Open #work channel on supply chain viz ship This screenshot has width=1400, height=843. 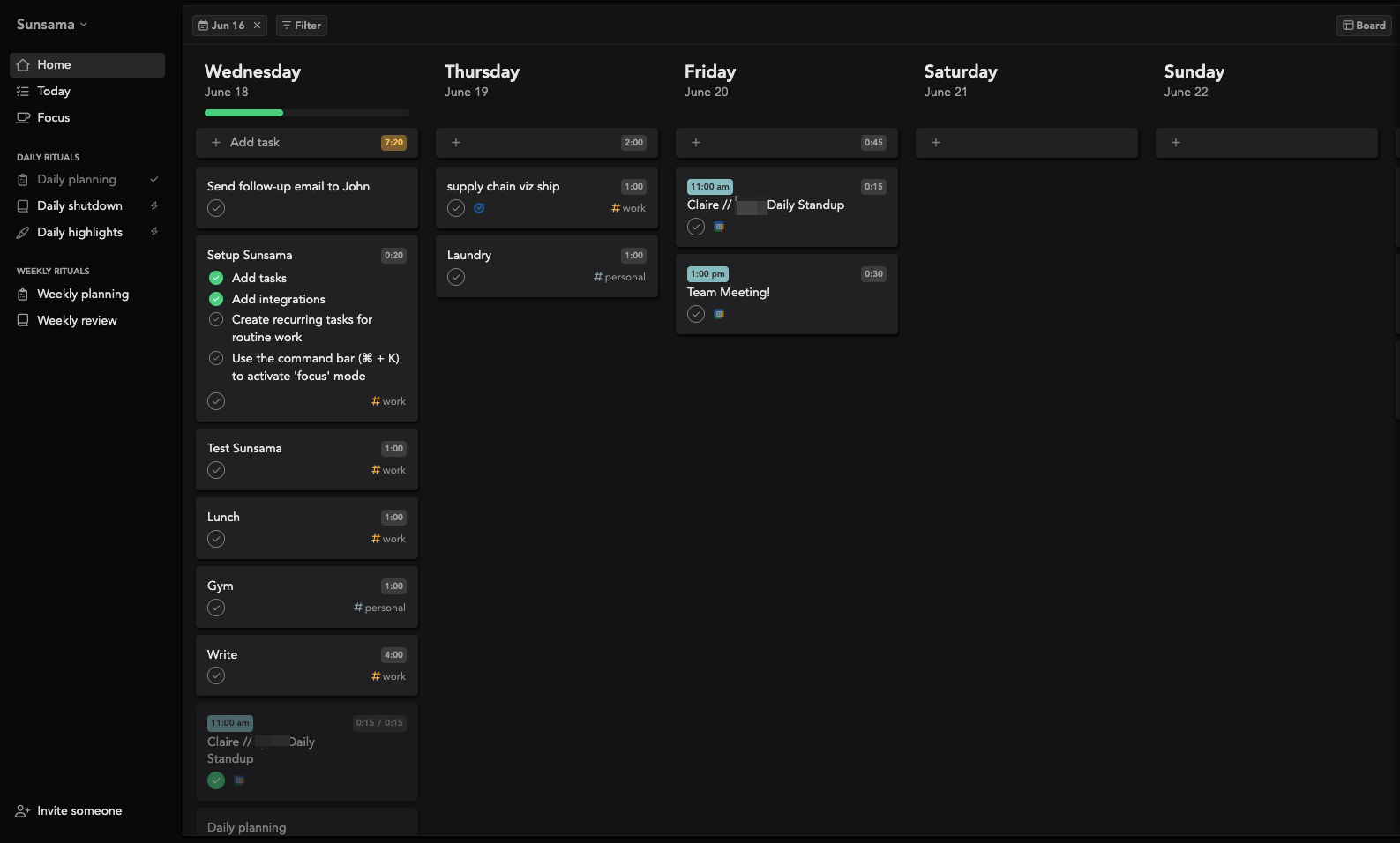[629, 208]
